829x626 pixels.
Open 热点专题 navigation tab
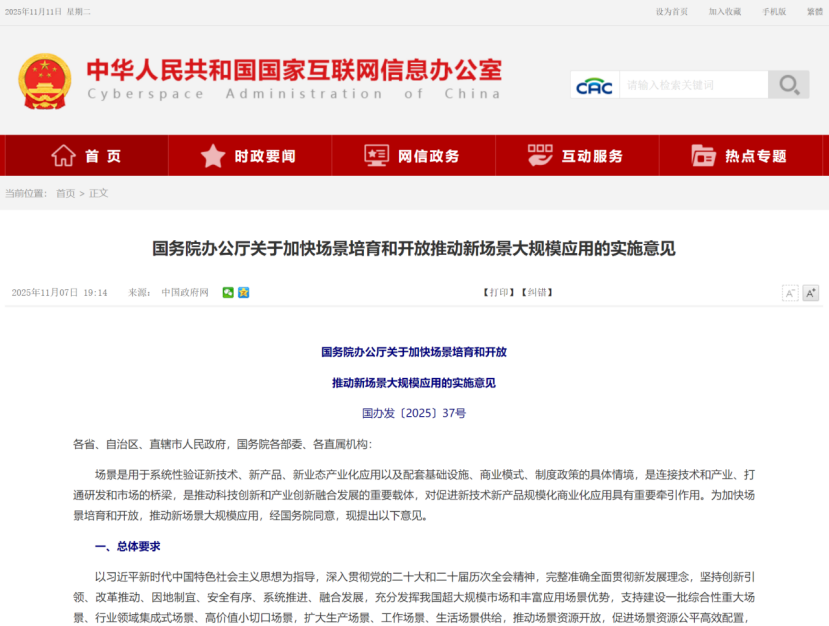[738, 156]
